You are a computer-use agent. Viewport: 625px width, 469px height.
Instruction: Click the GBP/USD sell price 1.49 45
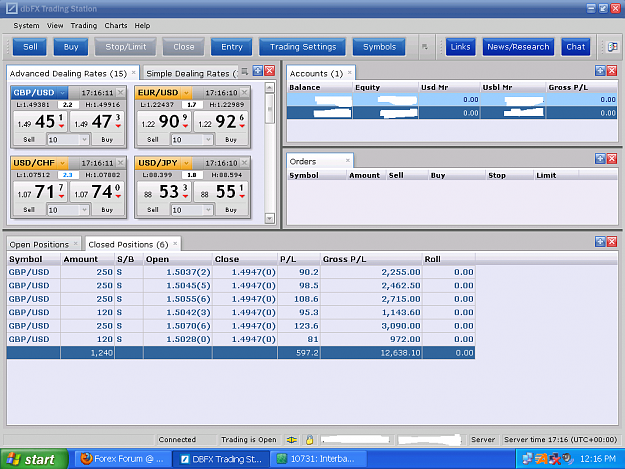pyautogui.click(x=41, y=122)
